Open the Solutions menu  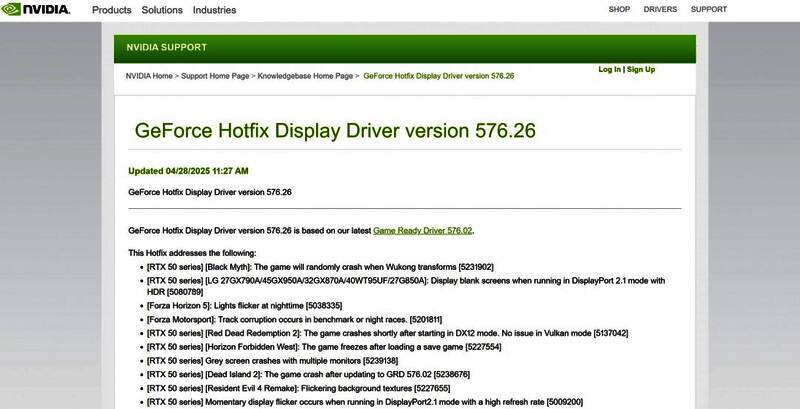point(161,10)
